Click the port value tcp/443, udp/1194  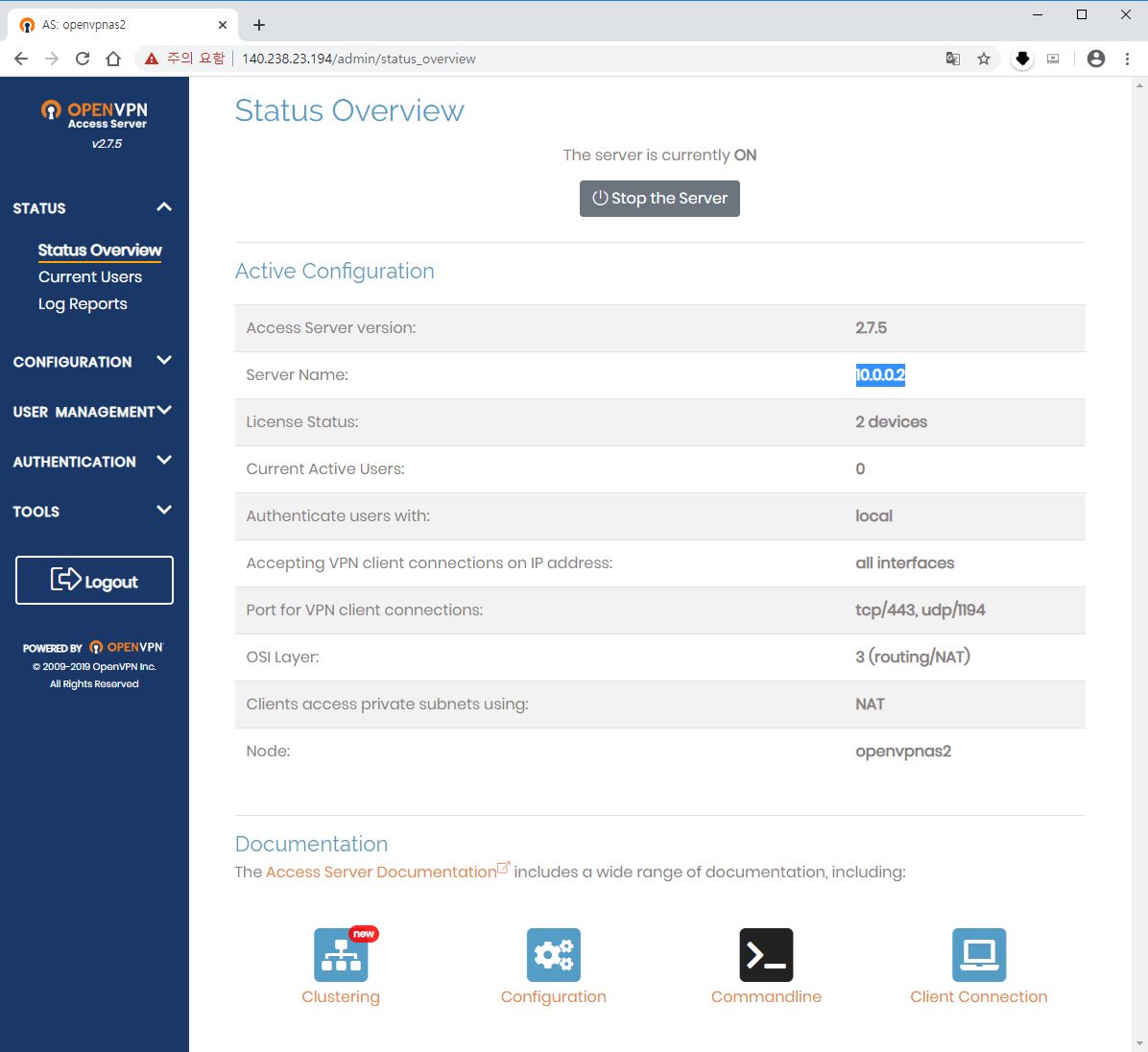coord(920,610)
